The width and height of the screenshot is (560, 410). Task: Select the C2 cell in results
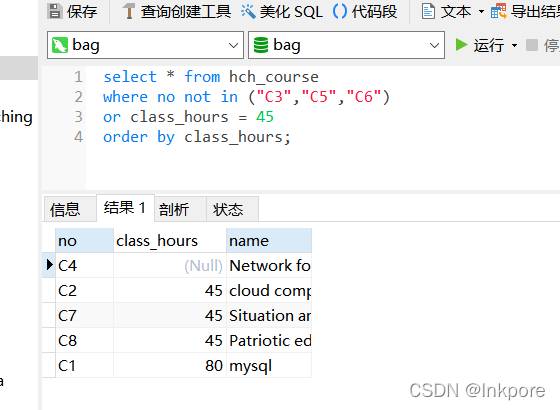click(84, 290)
